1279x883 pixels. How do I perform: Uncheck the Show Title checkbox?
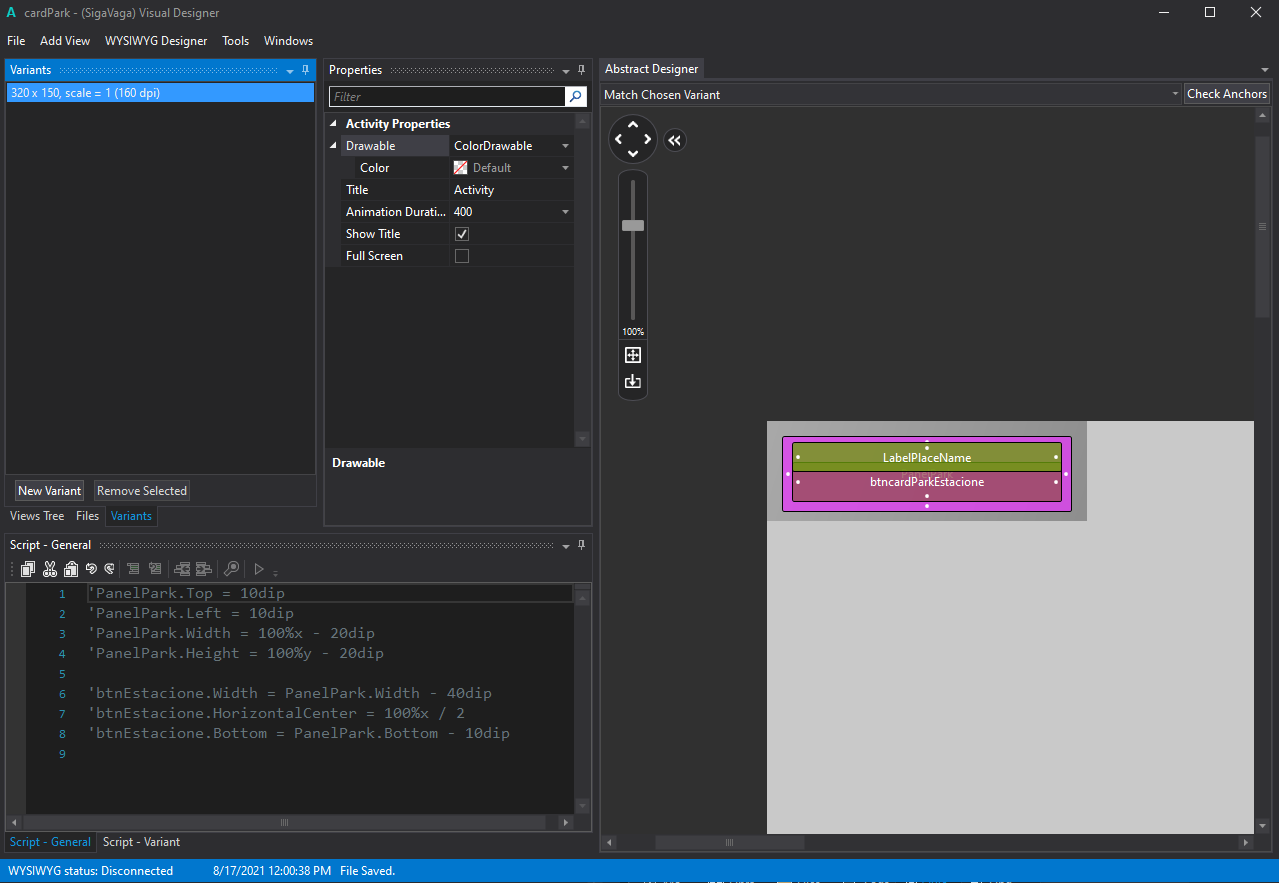[462, 234]
